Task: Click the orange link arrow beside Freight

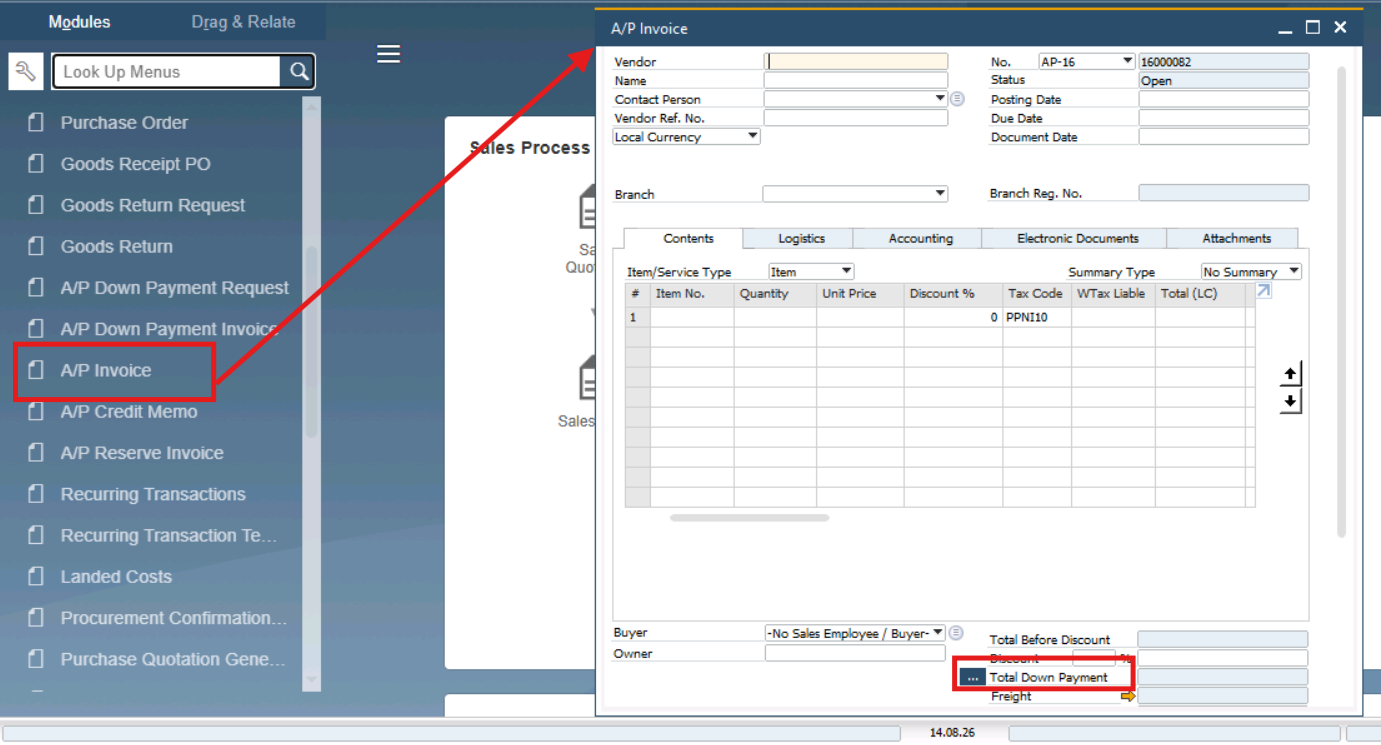Action: pyautogui.click(x=1128, y=696)
